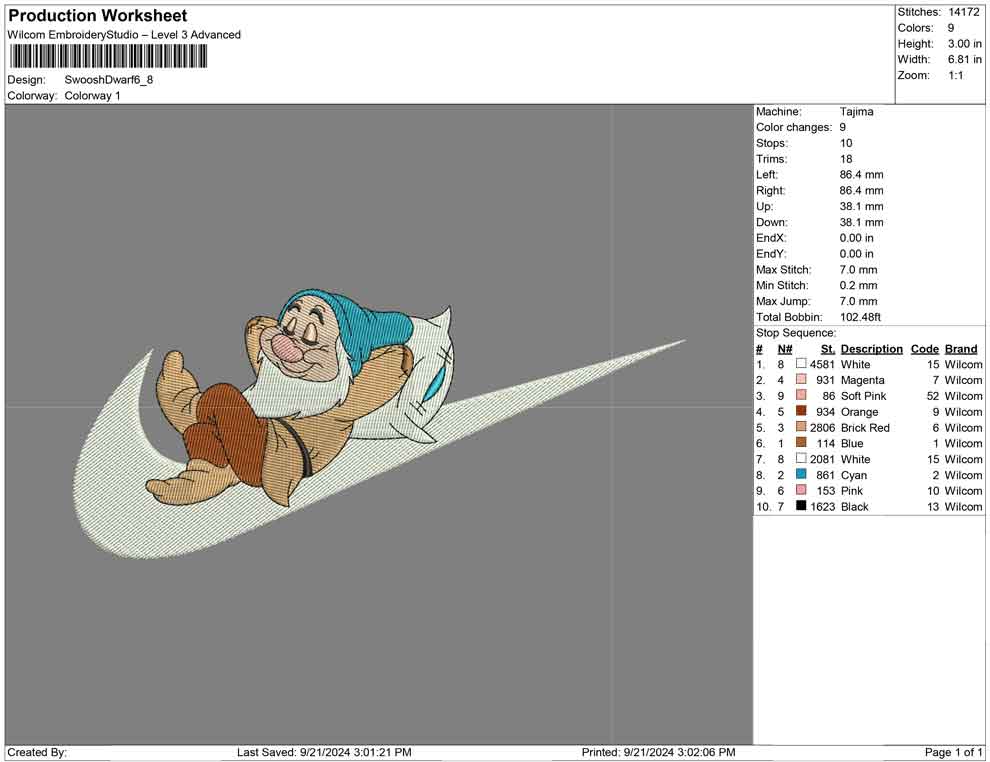The height and width of the screenshot is (762, 990).
Task: Click the Code column header
Action: (x=924, y=349)
